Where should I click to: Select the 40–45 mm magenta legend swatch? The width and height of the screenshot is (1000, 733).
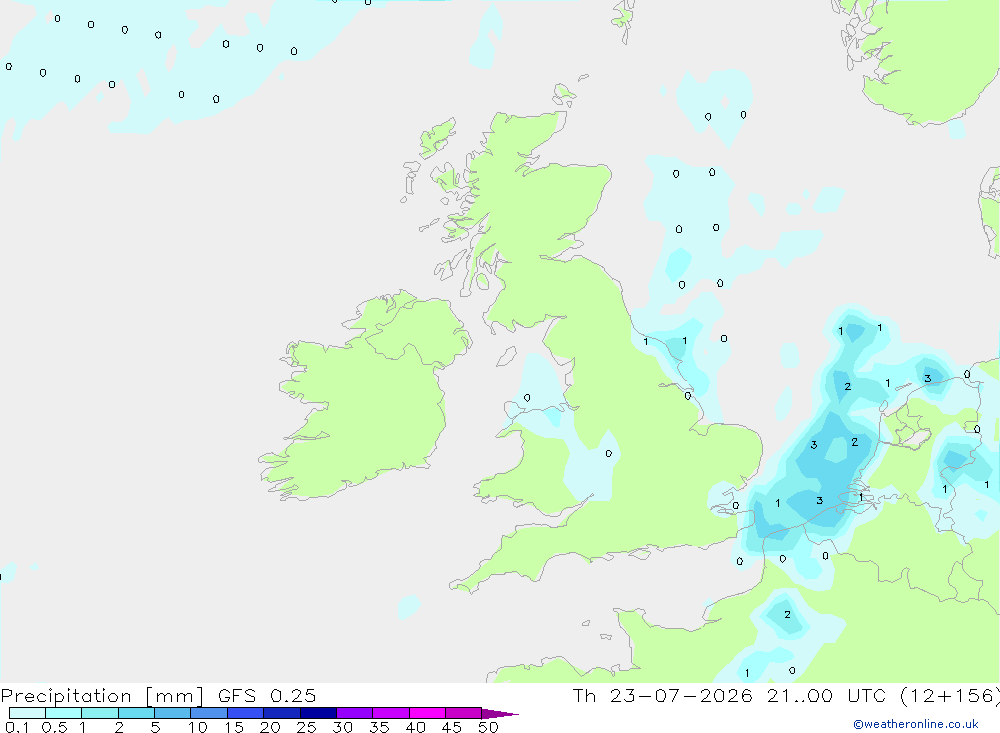pyautogui.click(x=427, y=713)
